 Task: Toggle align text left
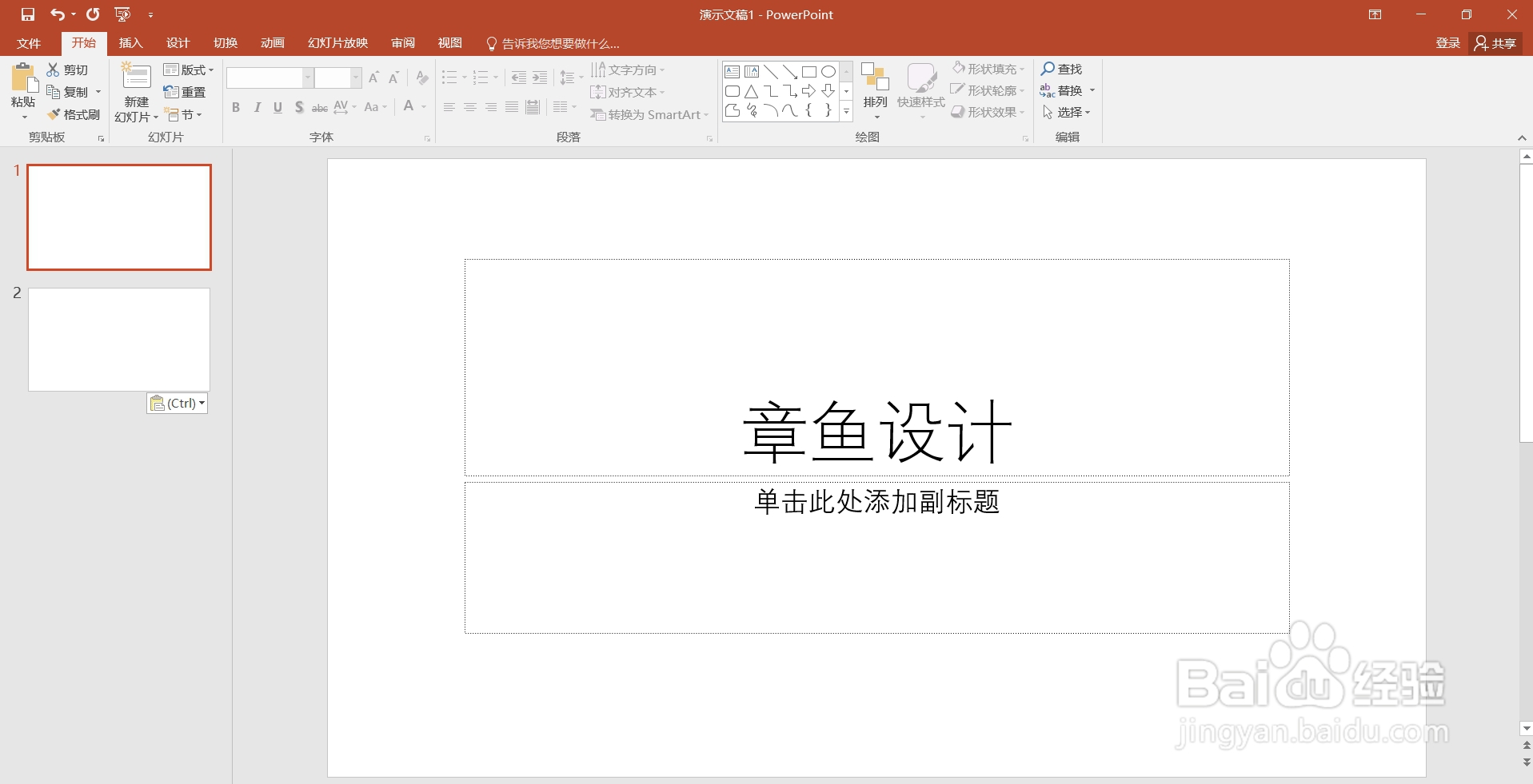tap(449, 107)
